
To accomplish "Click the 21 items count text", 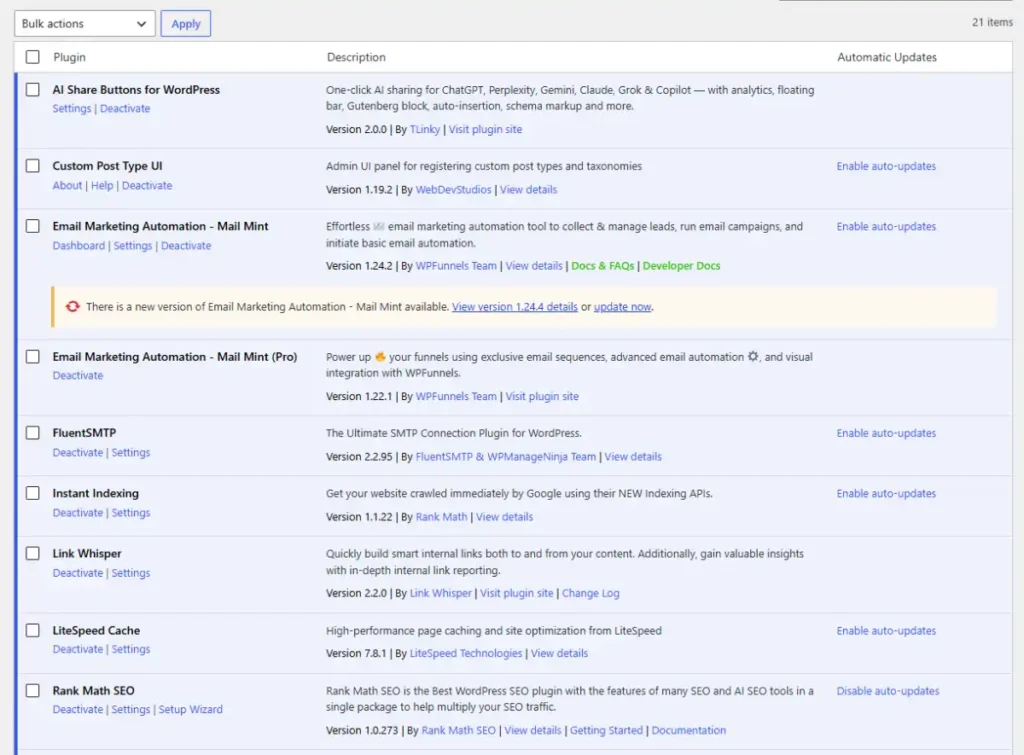I will click(x=992, y=22).
